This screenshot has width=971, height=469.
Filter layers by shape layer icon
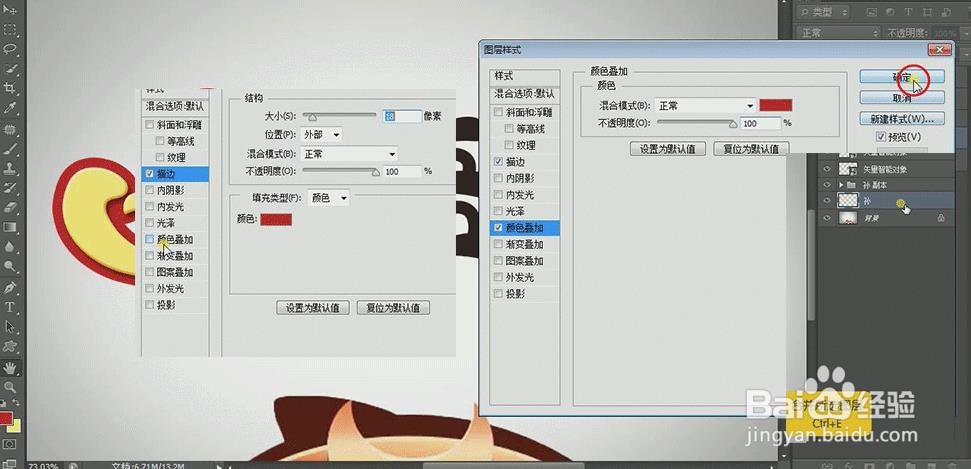(926, 12)
